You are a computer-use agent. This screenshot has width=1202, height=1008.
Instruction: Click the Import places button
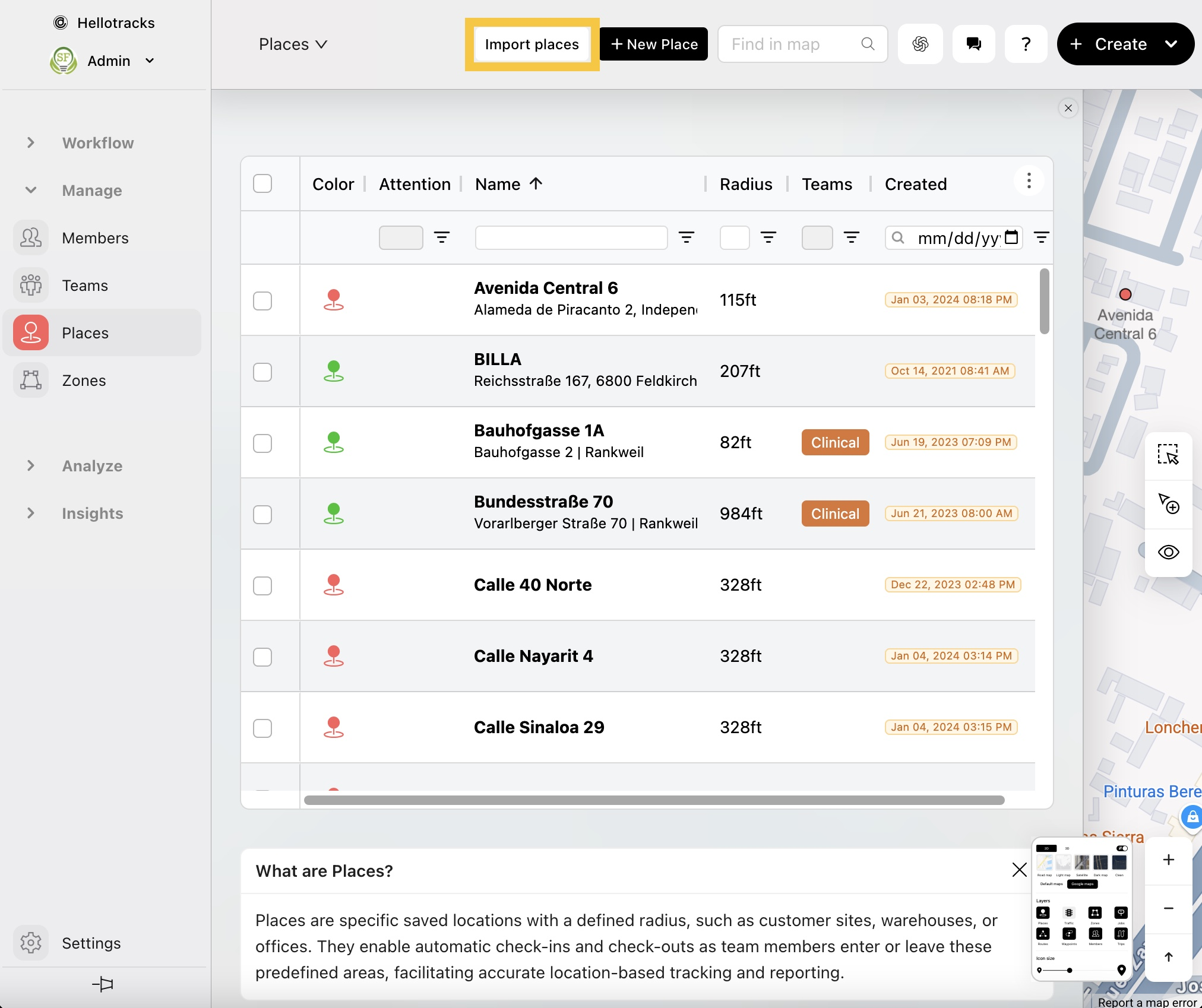pyautogui.click(x=532, y=44)
